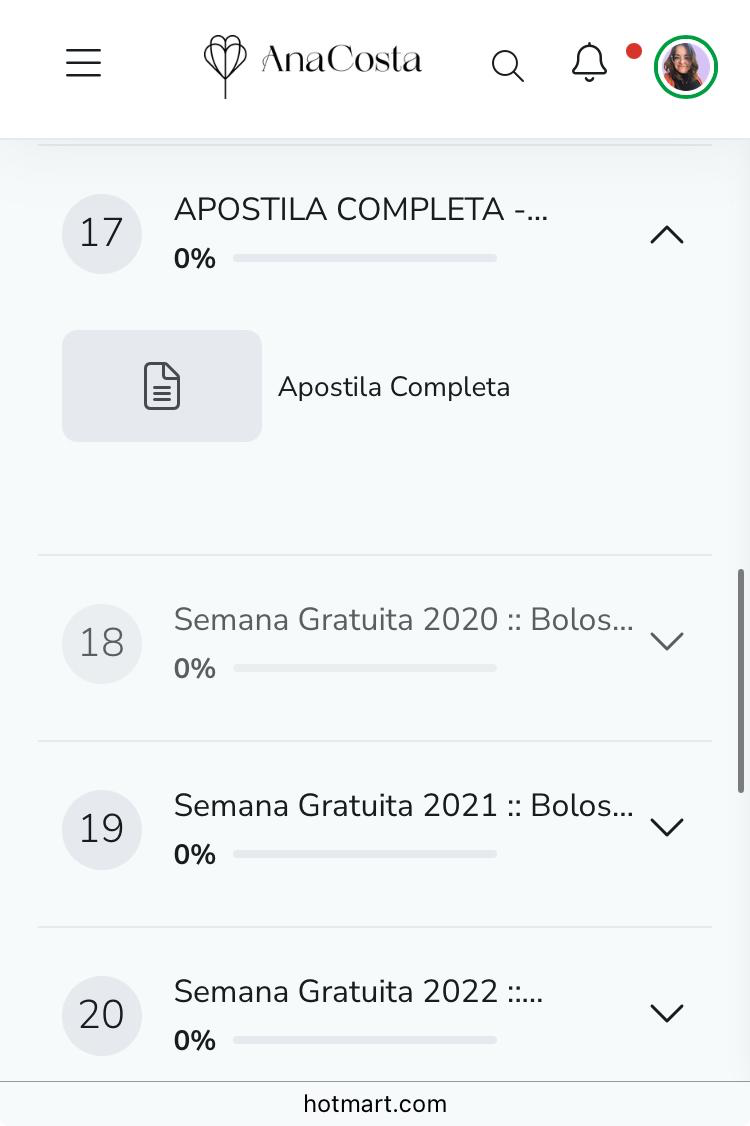Screen dimensions: 750x1126
Task: Open the Apostila Completa lesson link
Action: point(394,387)
